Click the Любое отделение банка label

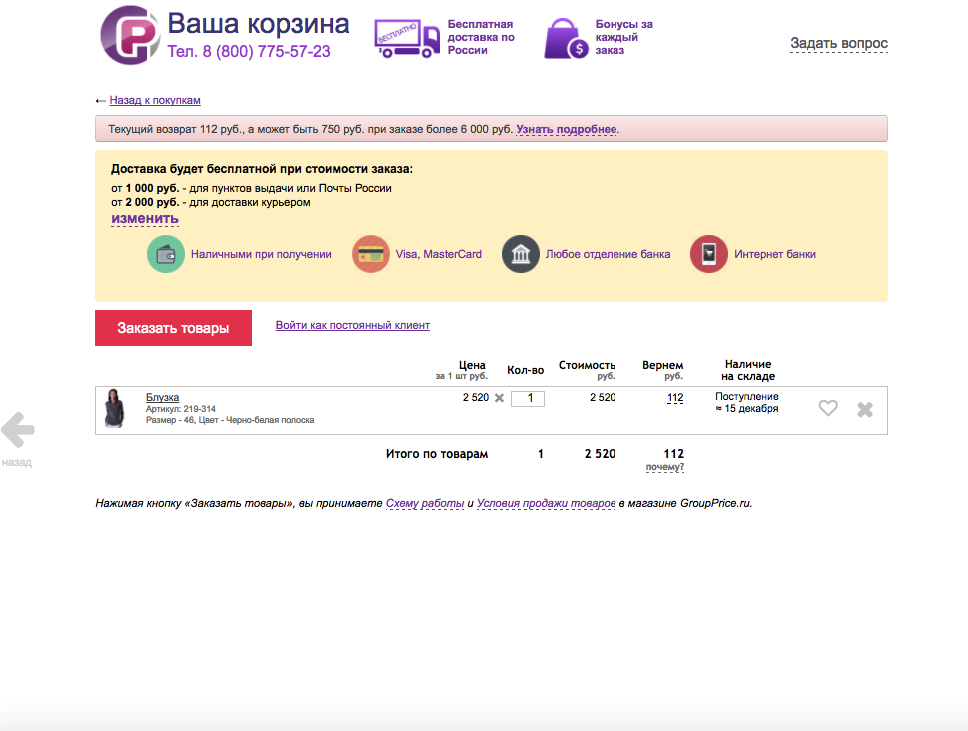607,254
